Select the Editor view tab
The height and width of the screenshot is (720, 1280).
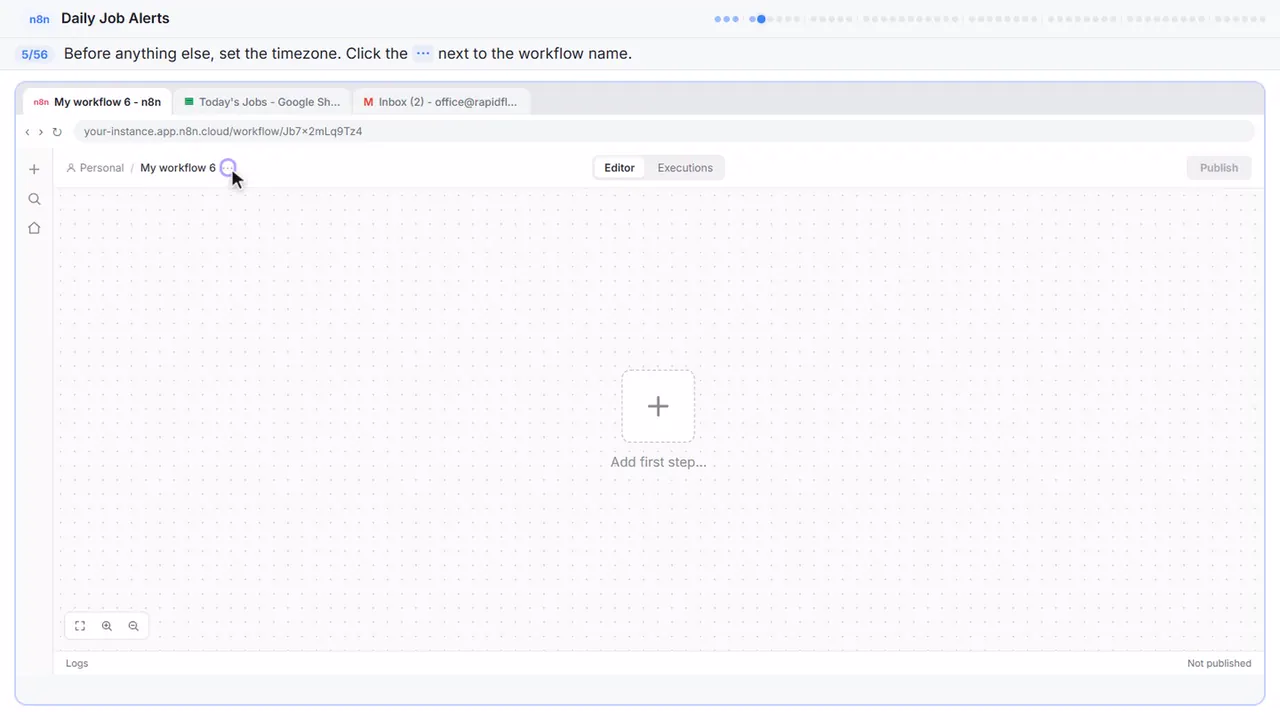click(619, 168)
